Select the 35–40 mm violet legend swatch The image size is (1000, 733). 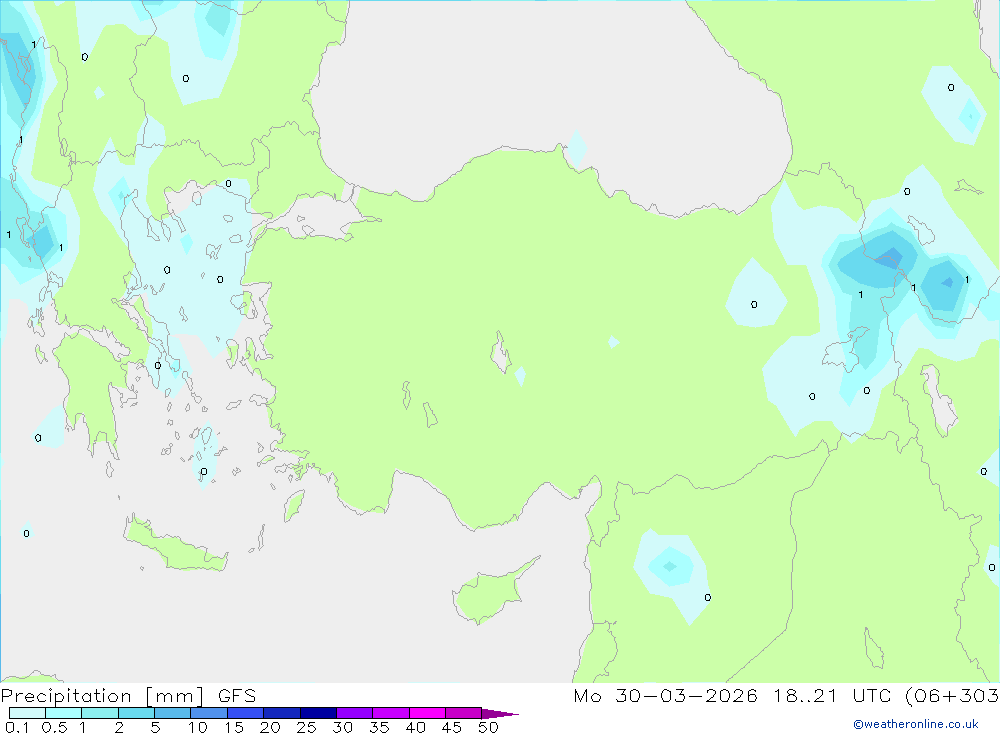(391, 713)
